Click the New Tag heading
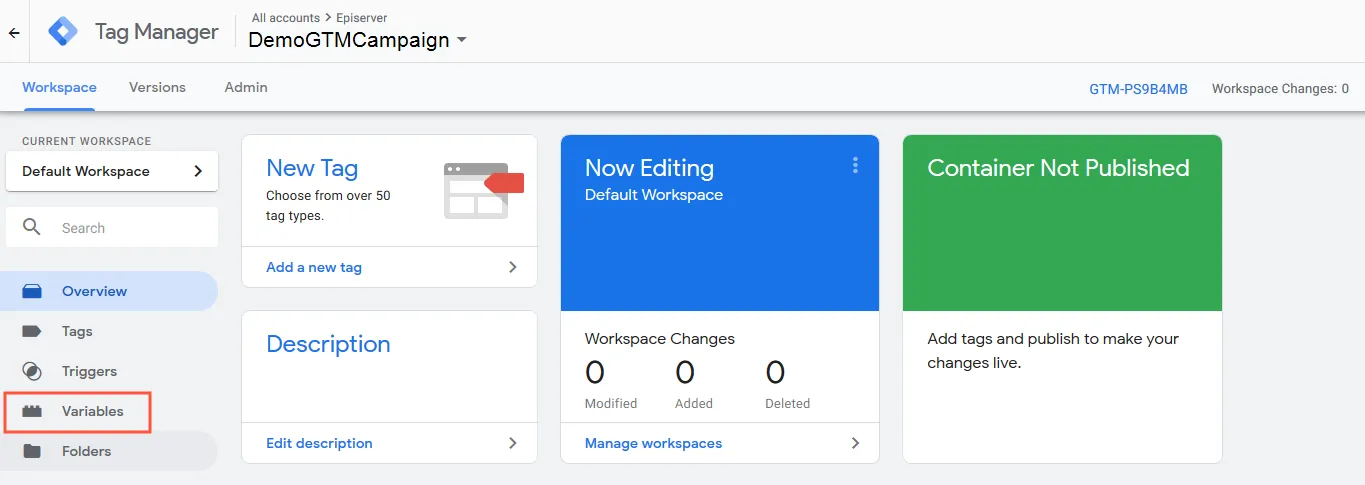Viewport: 1365px width, 485px height. (x=312, y=168)
